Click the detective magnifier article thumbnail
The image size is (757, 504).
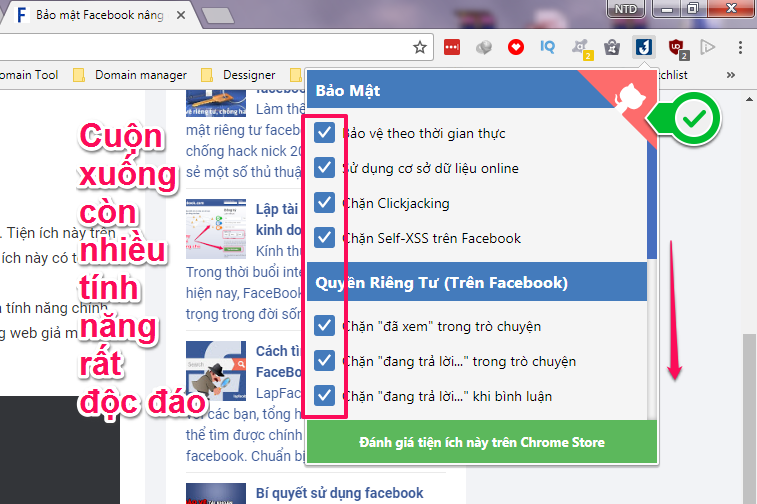216,371
